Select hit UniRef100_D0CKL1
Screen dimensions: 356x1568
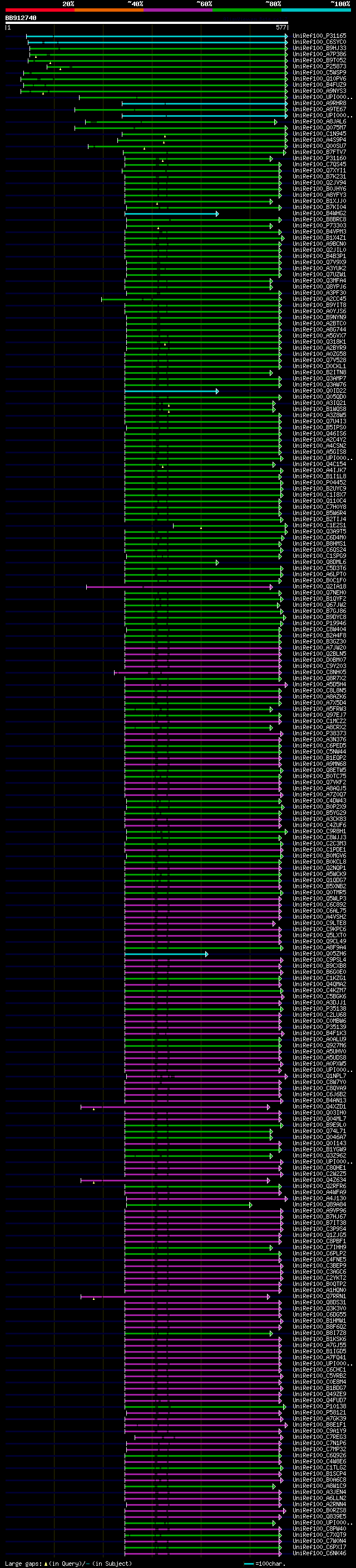pos(319,367)
